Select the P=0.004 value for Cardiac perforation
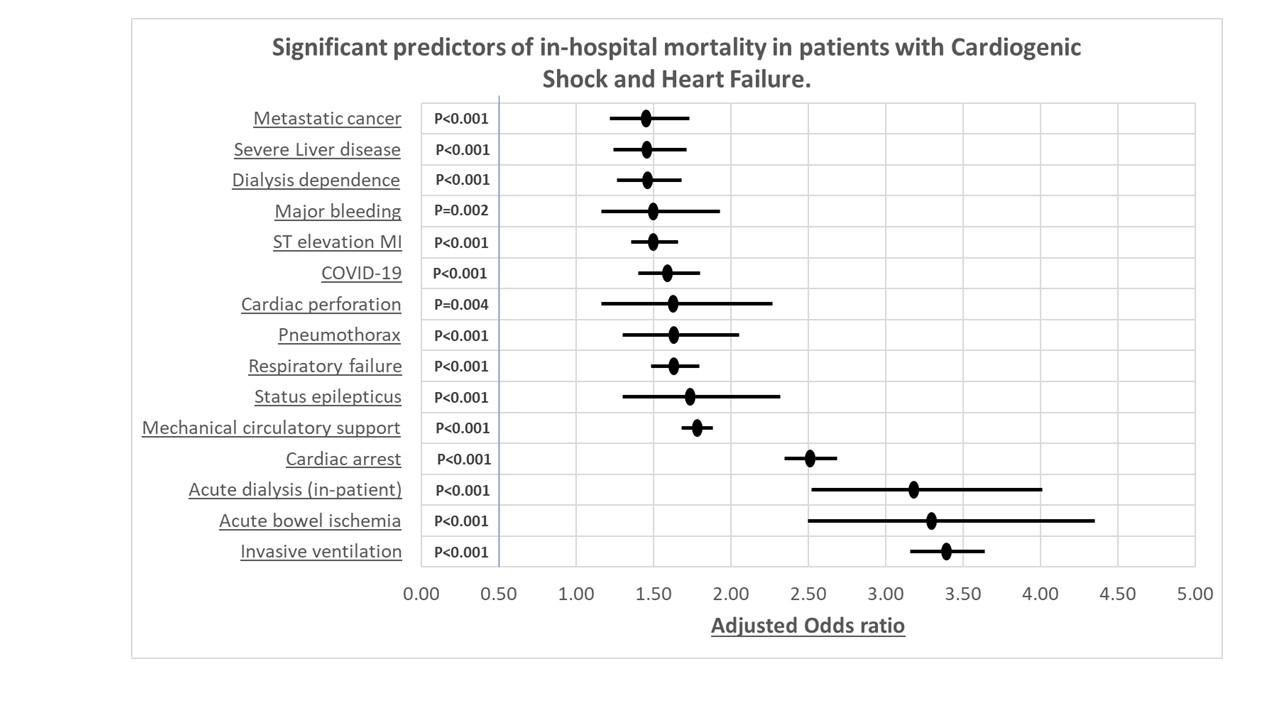 coord(461,304)
